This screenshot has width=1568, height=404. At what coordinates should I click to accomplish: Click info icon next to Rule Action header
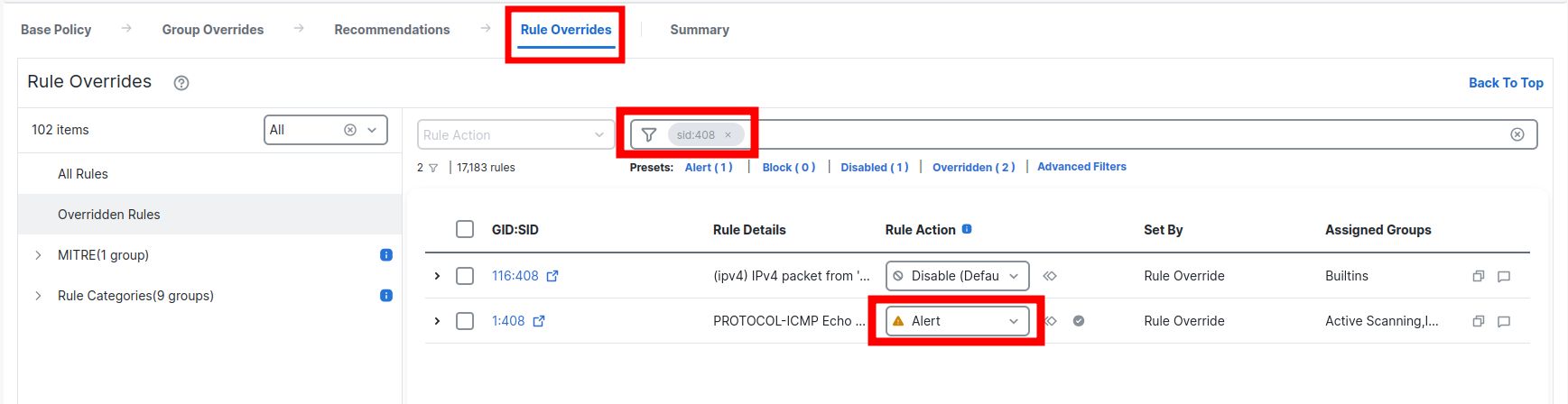click(967, 229)
